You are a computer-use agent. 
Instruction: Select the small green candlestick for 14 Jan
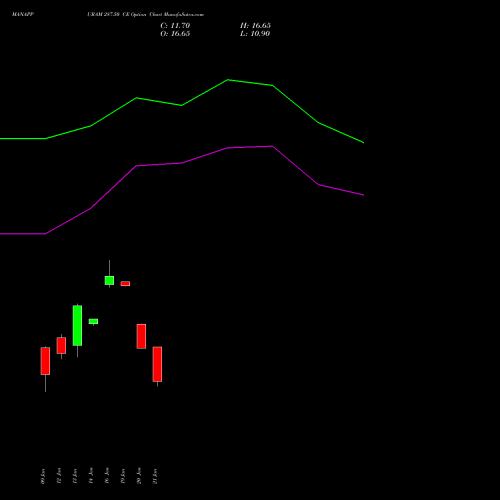pyautogui.click(x=93, y=321)
